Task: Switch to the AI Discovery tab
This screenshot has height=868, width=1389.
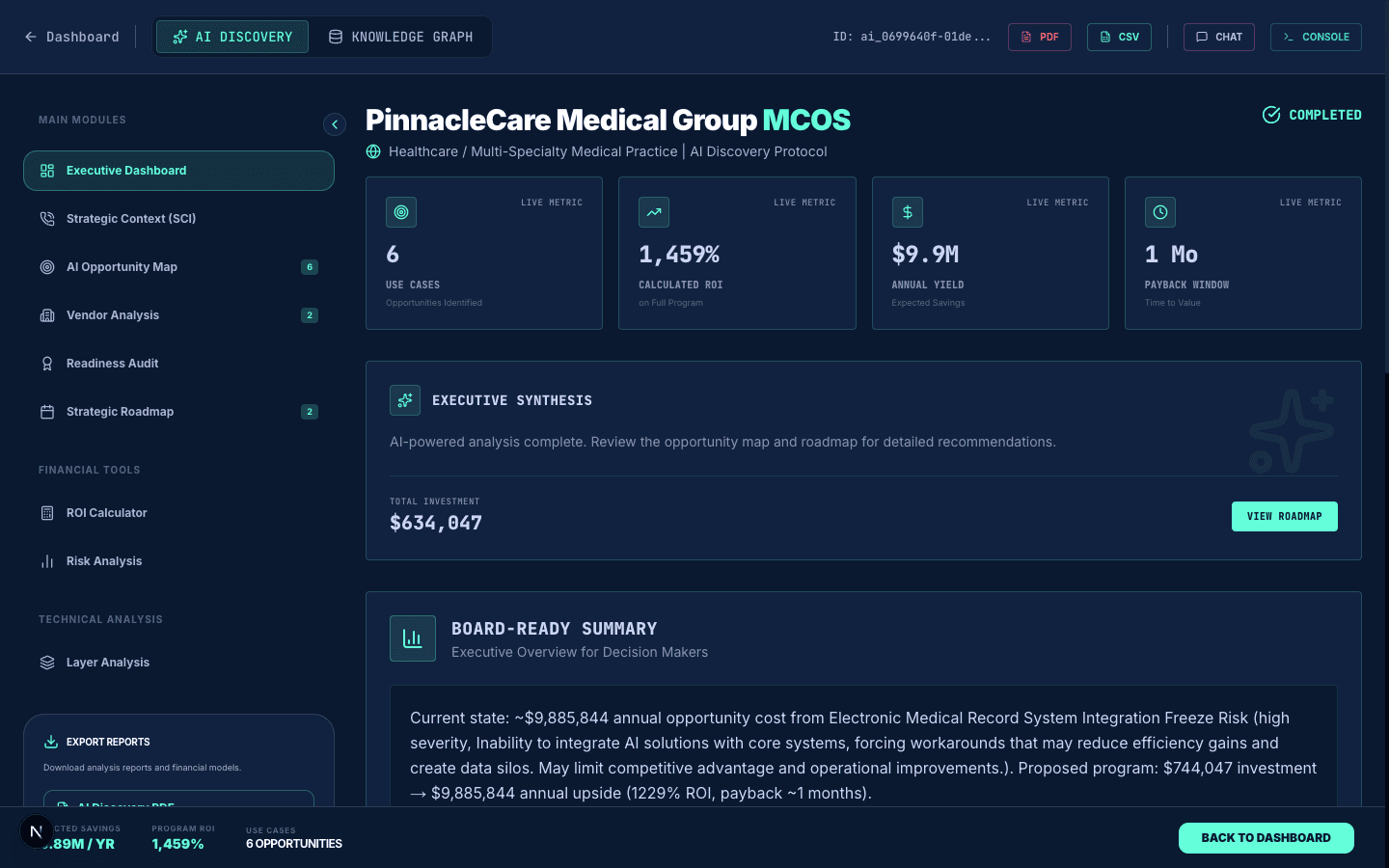Action: pos(232,37)
